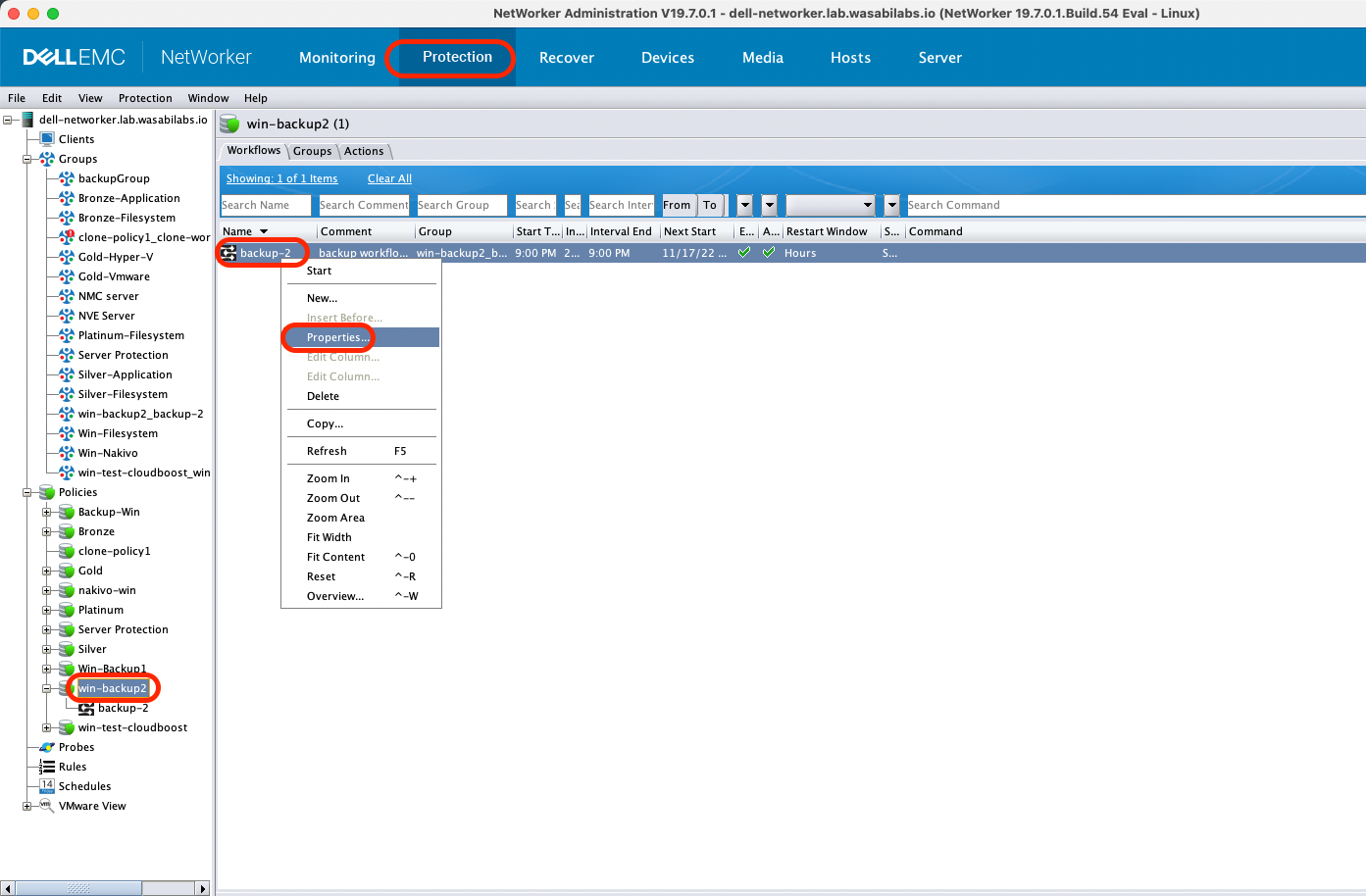
Task: Open the Window menu
Action: pyautogui.click(x=208, y=98)
